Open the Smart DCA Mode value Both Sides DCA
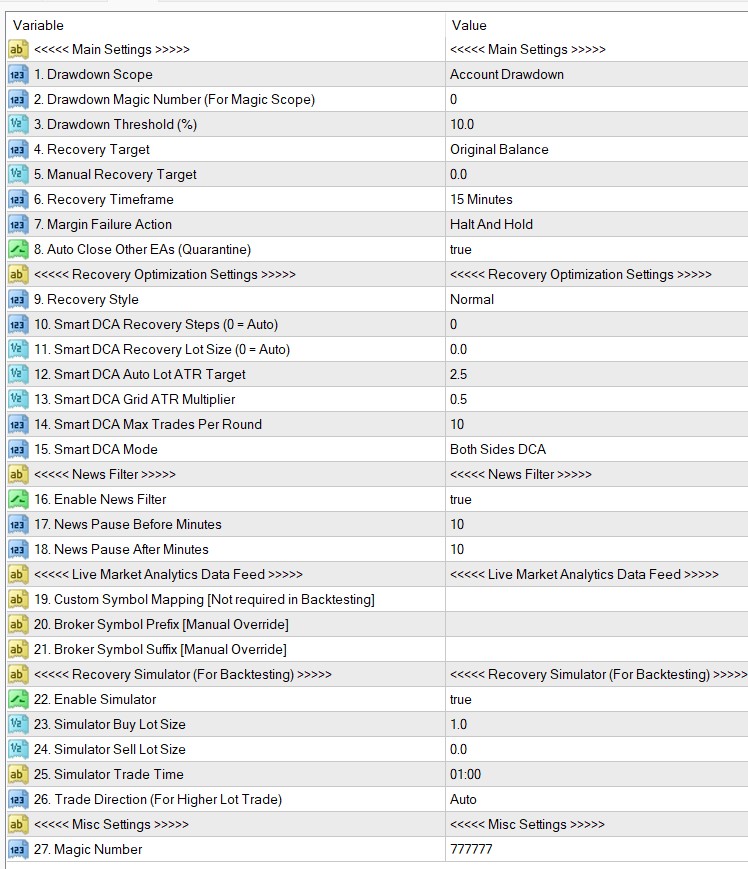Screen dimensions: 748x869 coord(498,449)
